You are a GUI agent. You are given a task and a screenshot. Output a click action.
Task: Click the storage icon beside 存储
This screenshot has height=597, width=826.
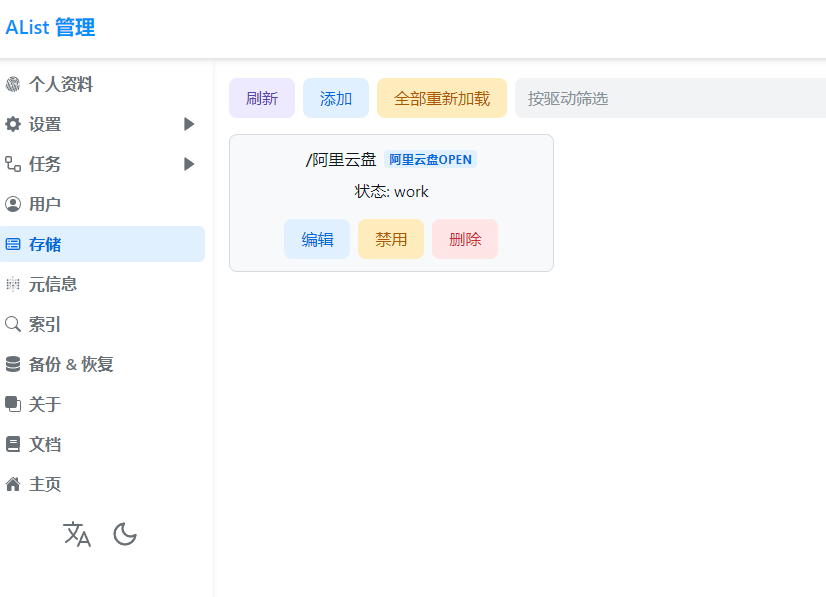pos(13,244)
